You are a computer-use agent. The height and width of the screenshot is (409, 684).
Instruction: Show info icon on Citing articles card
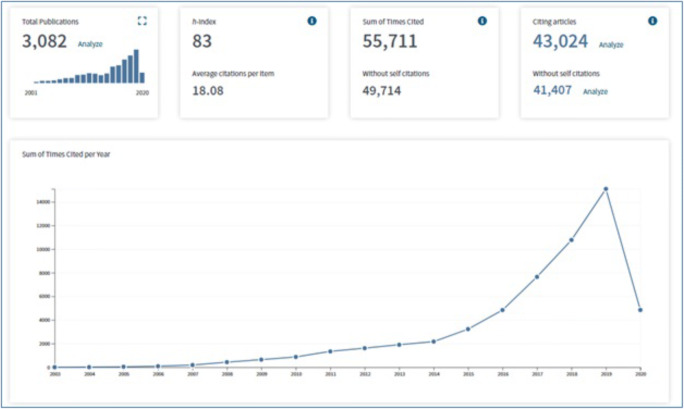point(652,21)
